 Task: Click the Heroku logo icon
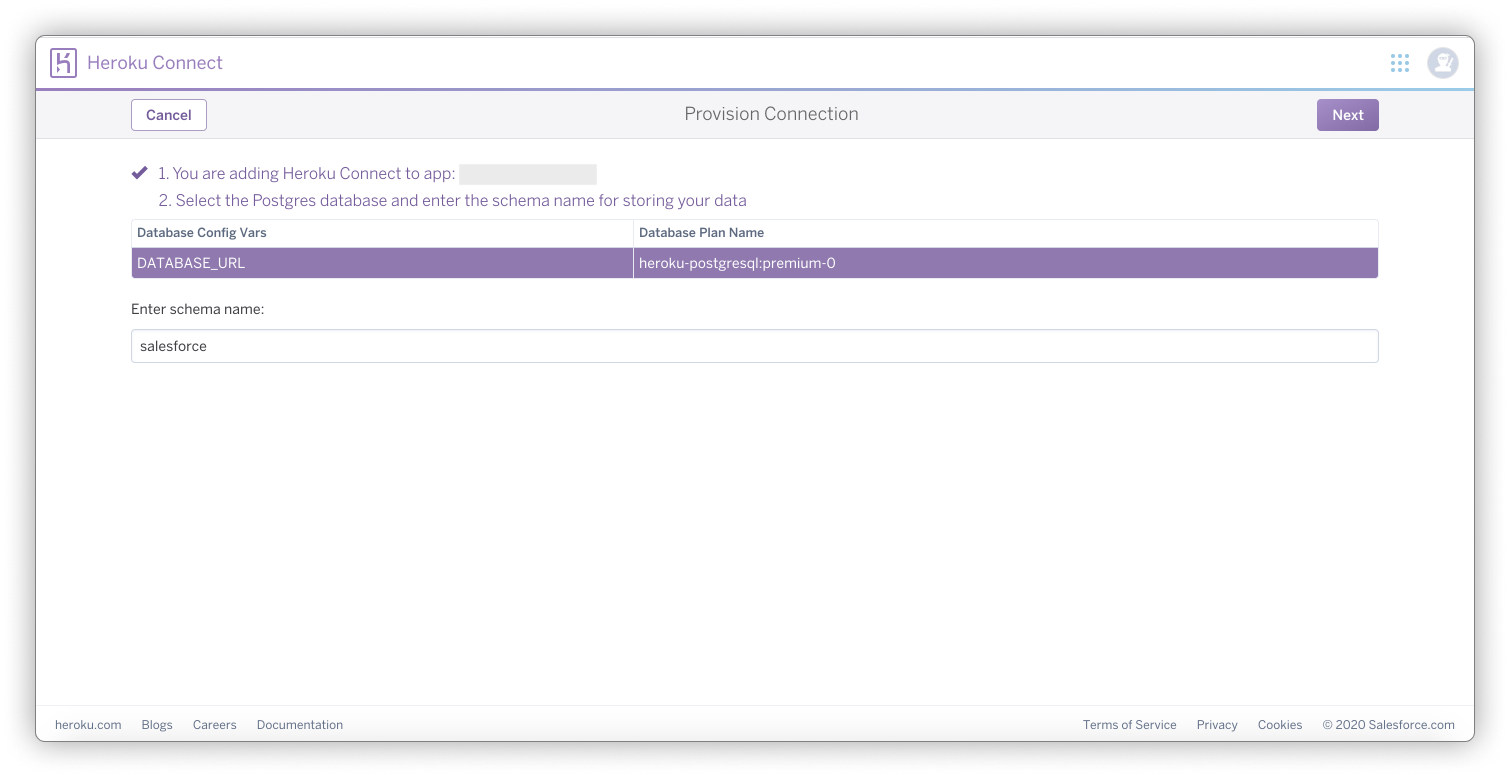(63, 62)
